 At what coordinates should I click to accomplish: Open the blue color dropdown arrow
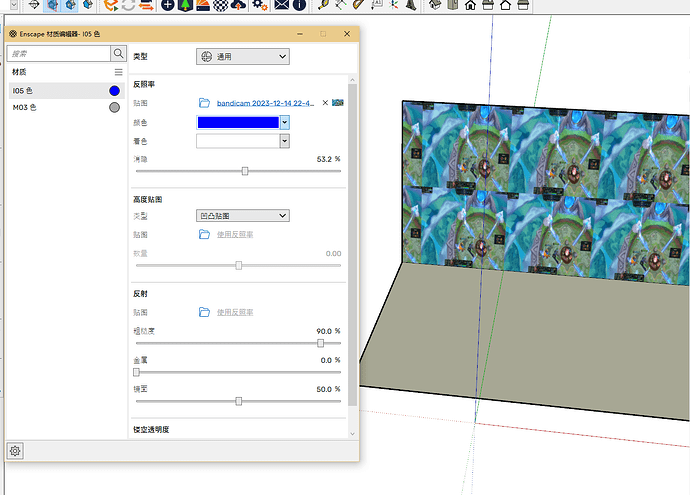(285, 122)
